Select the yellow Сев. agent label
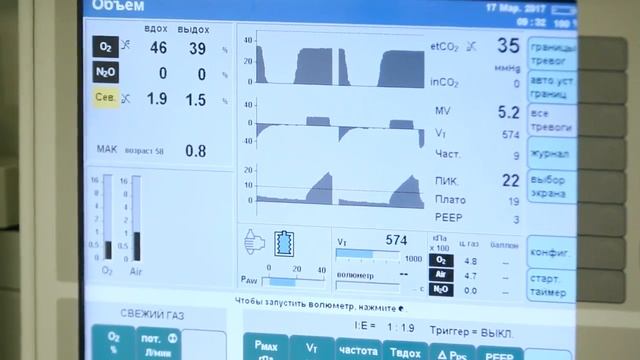Image resolution: width=640 pixels, height=360 pixels. pos(105,98)
